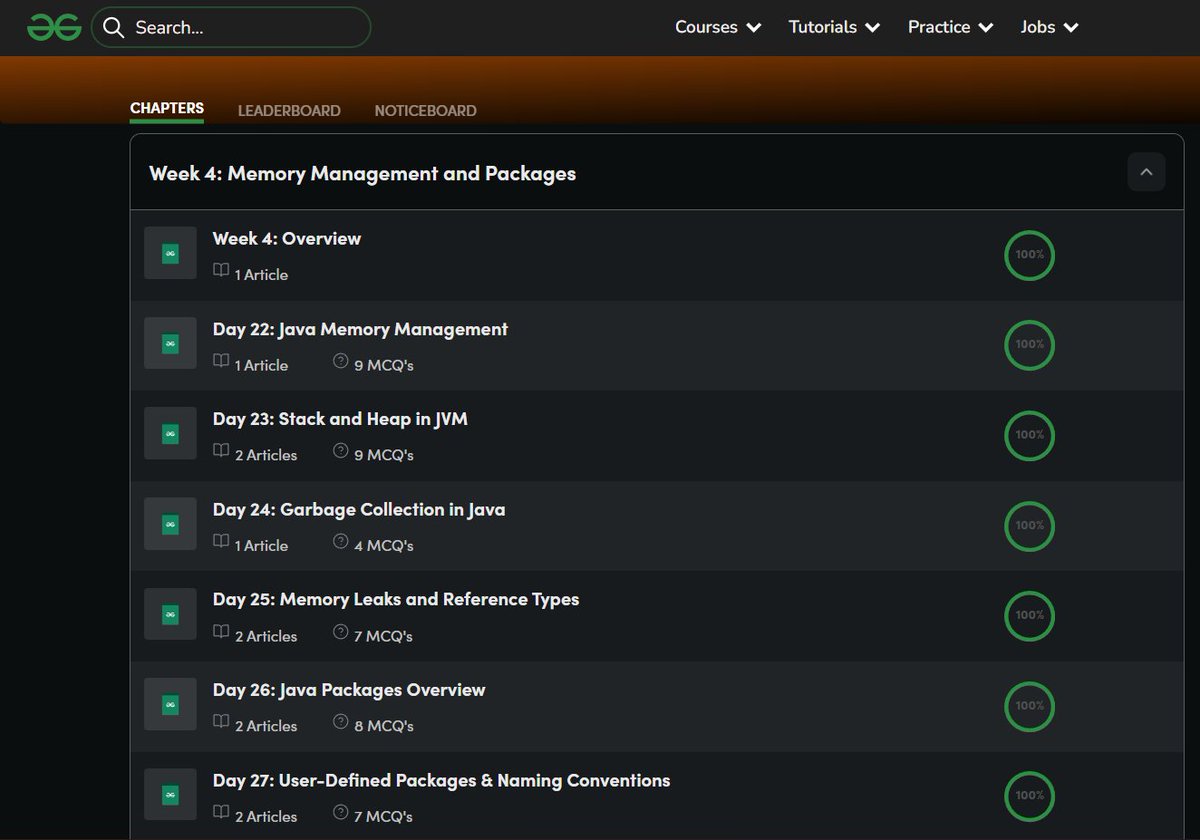This screenshot has width=1200, height=840.
Task: Click 100% progress ring for Day 24
Action: click(1029, 525)
